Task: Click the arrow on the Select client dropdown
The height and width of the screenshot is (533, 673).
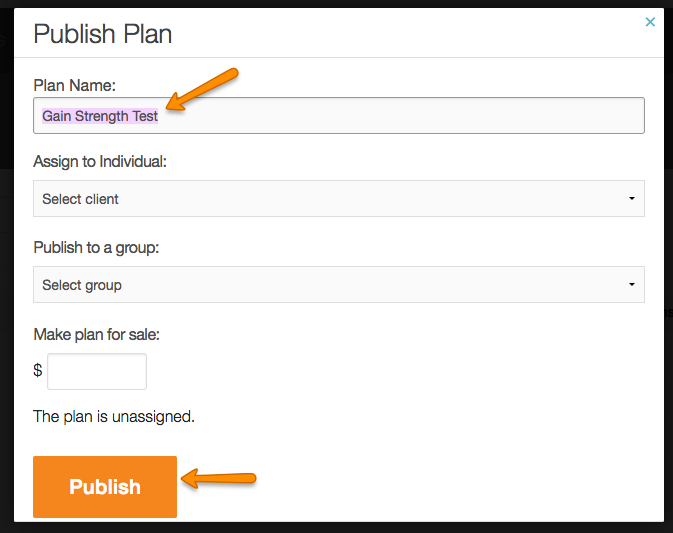Action: coord(632,198)
